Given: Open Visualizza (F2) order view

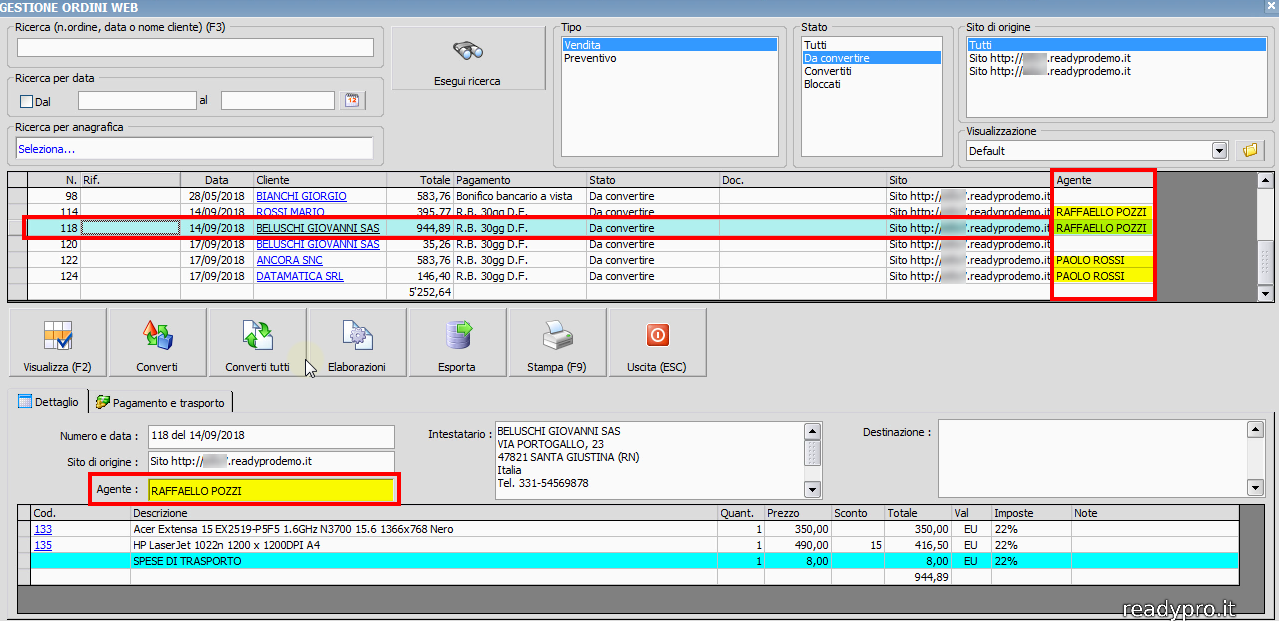Looking at the screenshot, I should click(x=56, y=342).
